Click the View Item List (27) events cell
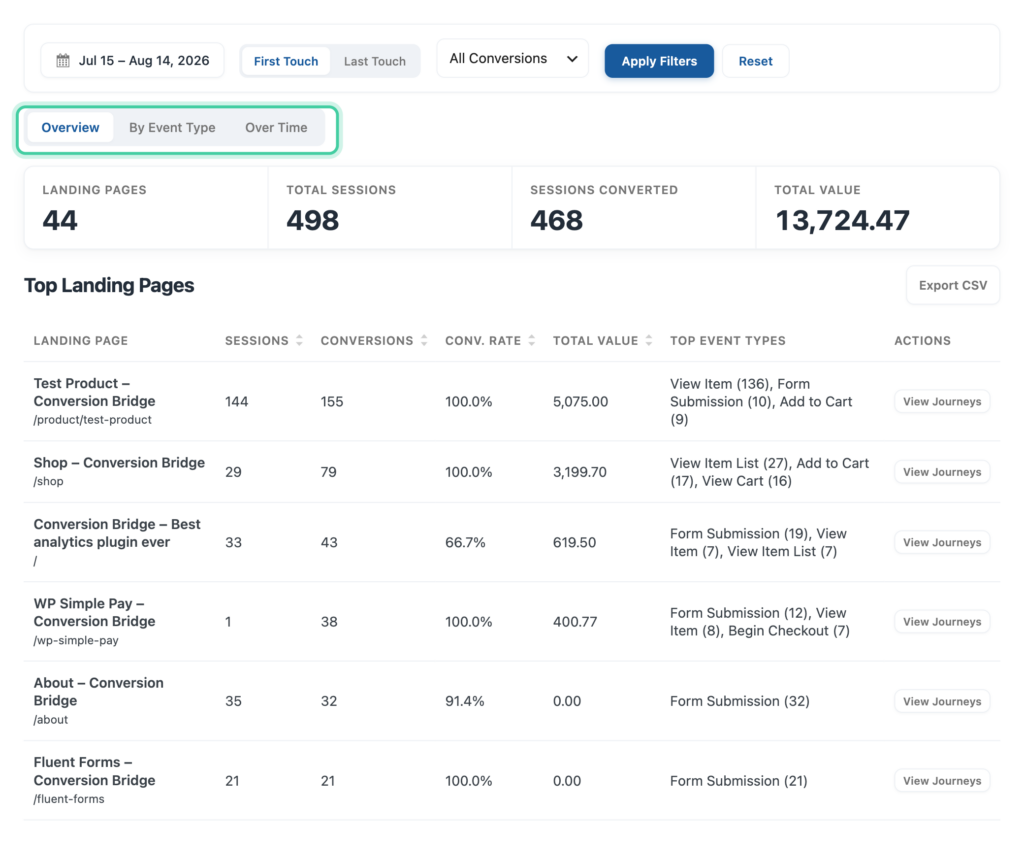This screenshot has height=864, width=1024. pos(769,472)
